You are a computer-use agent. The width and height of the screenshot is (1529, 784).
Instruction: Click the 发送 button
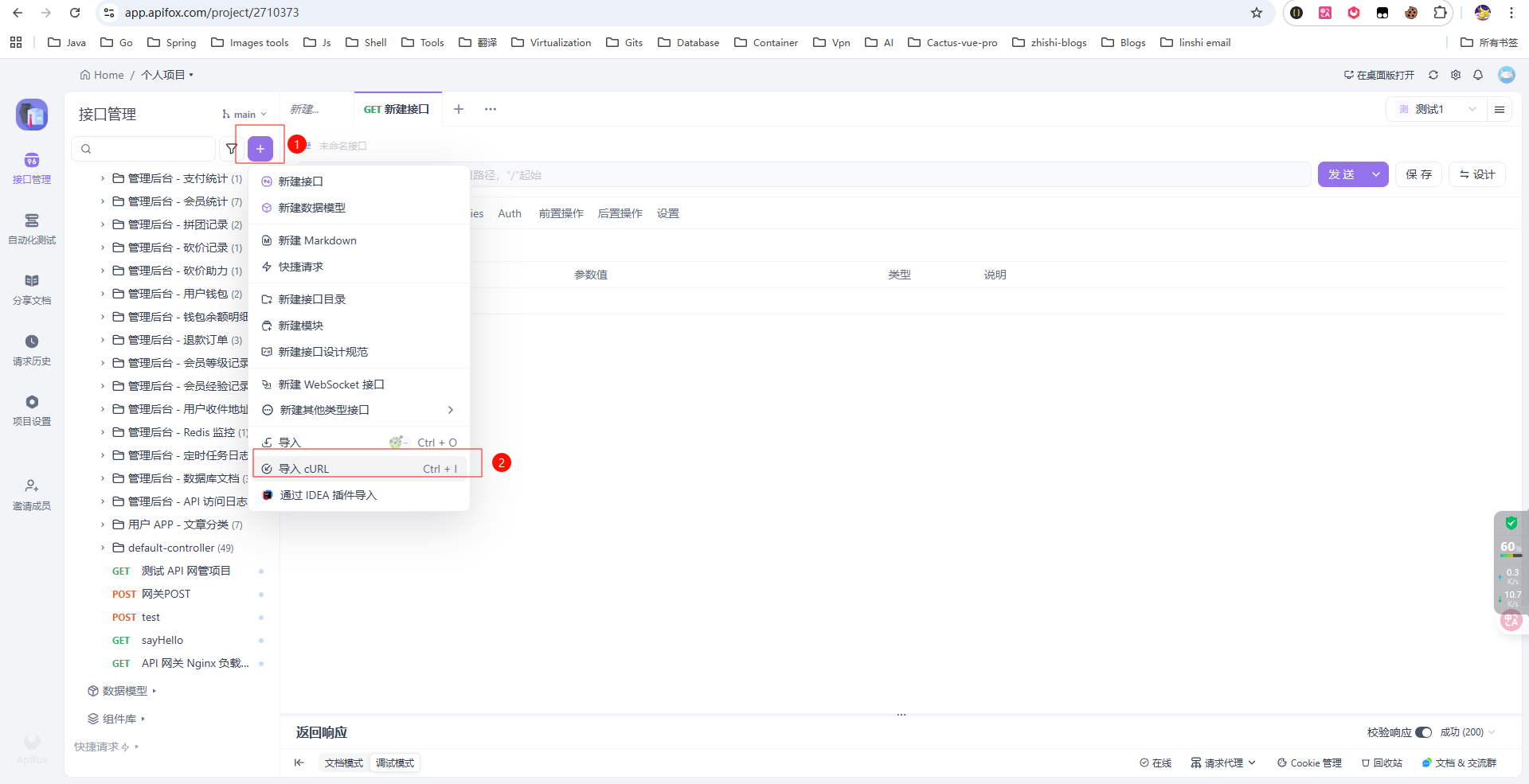pos(1342,174)
